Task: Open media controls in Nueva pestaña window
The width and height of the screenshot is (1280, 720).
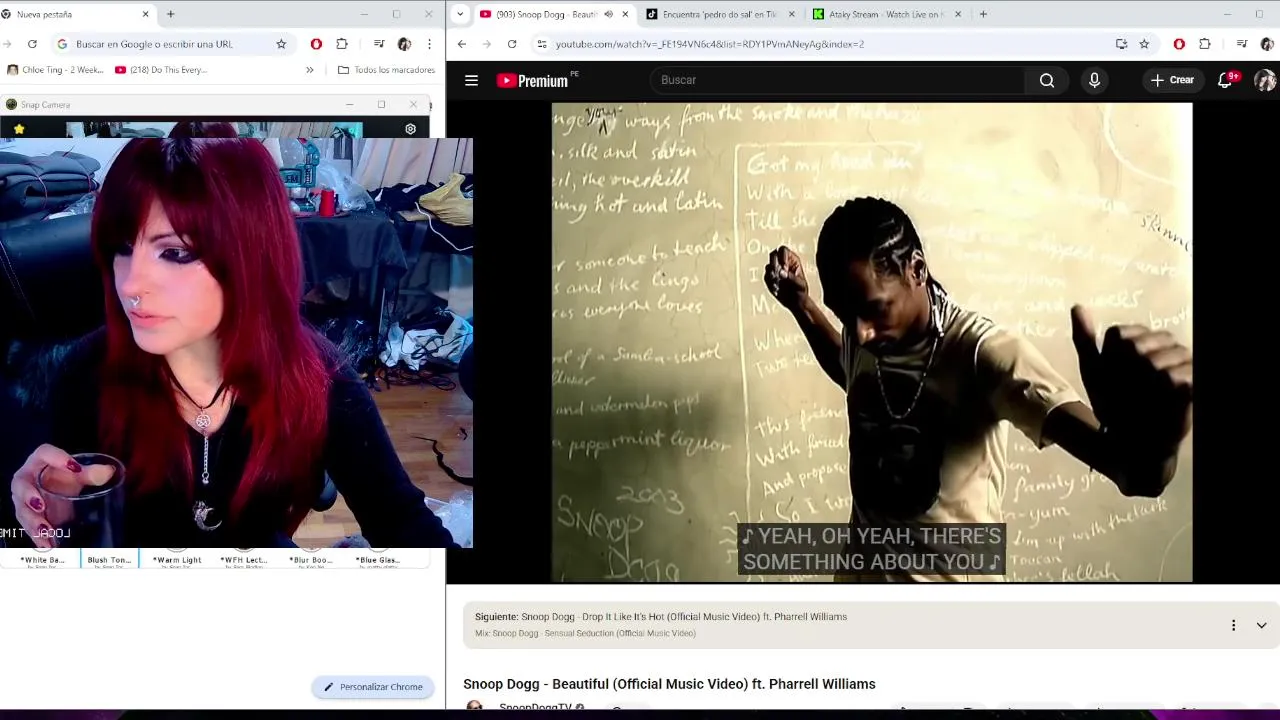Action: [379, 44]
